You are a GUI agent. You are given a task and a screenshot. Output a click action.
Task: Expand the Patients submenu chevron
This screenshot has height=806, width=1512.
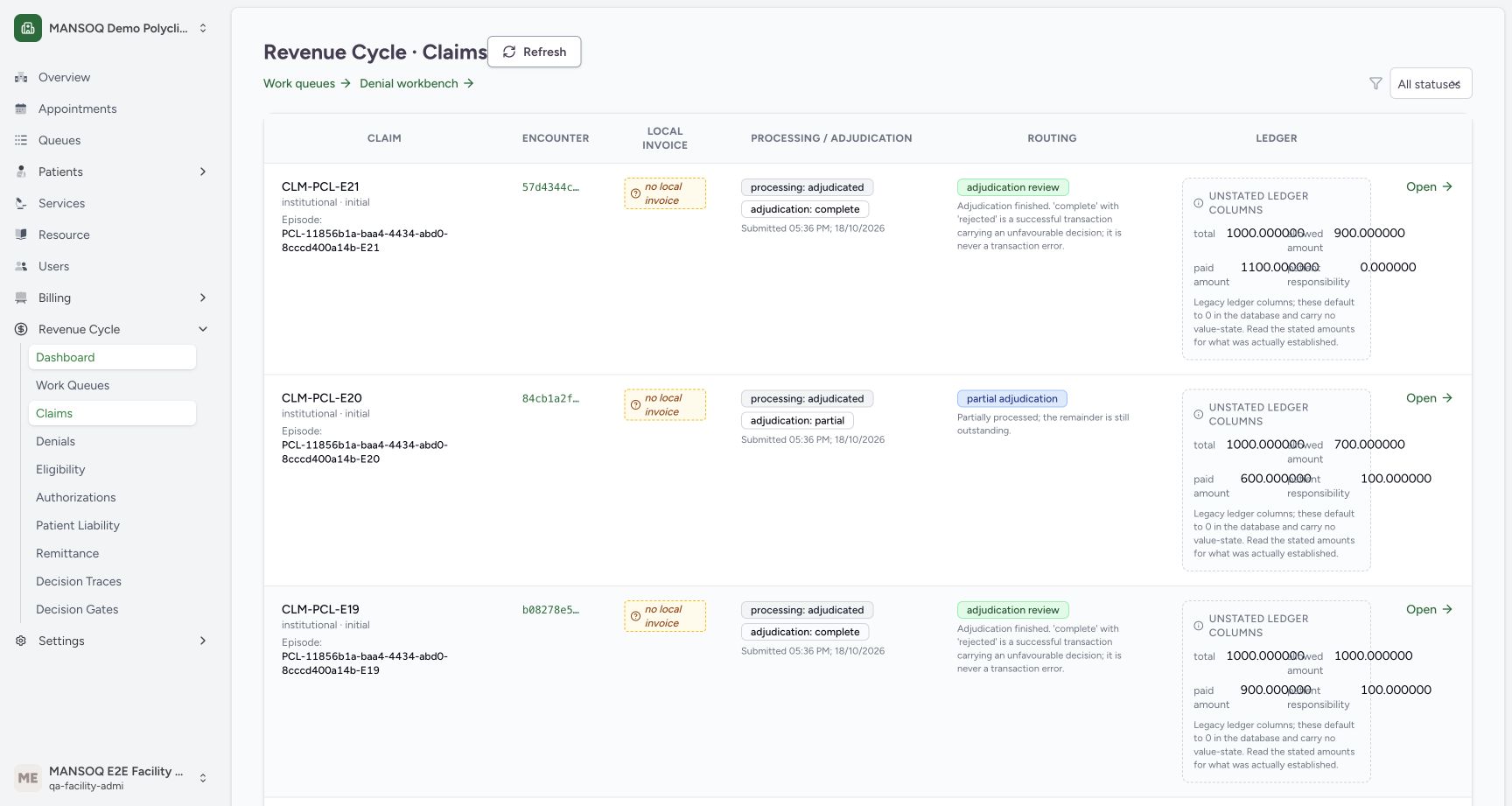[203, 172]
